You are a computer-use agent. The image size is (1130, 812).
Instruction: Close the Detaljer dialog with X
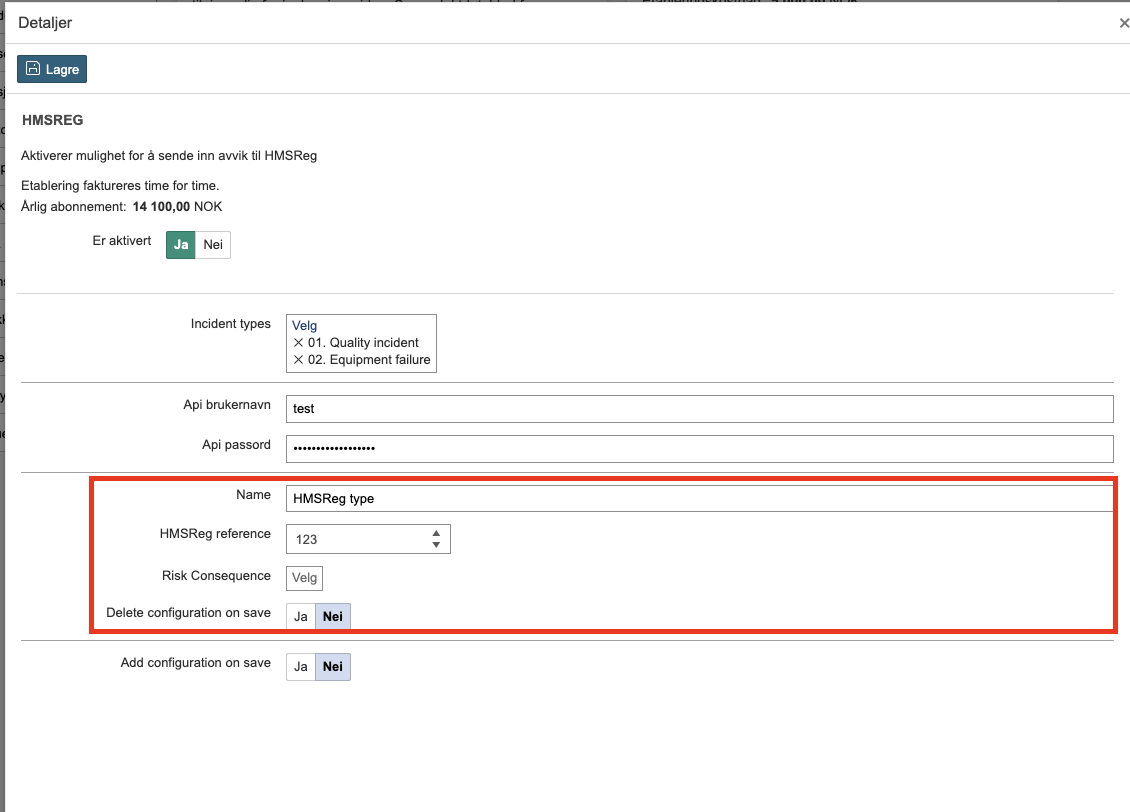1123,23
